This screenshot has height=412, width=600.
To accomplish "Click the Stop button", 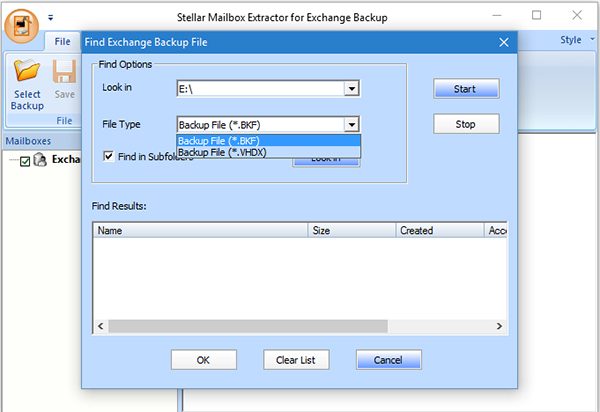I will (466, 124).
